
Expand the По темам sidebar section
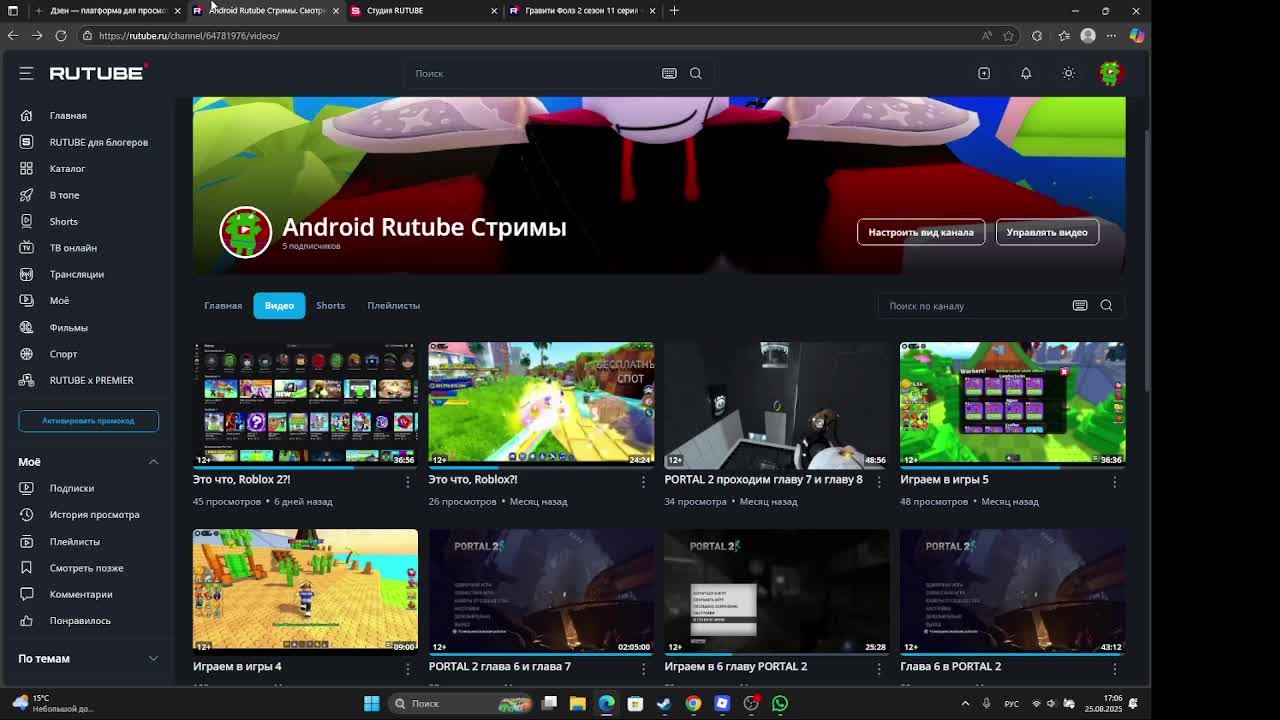click(153, 659)
